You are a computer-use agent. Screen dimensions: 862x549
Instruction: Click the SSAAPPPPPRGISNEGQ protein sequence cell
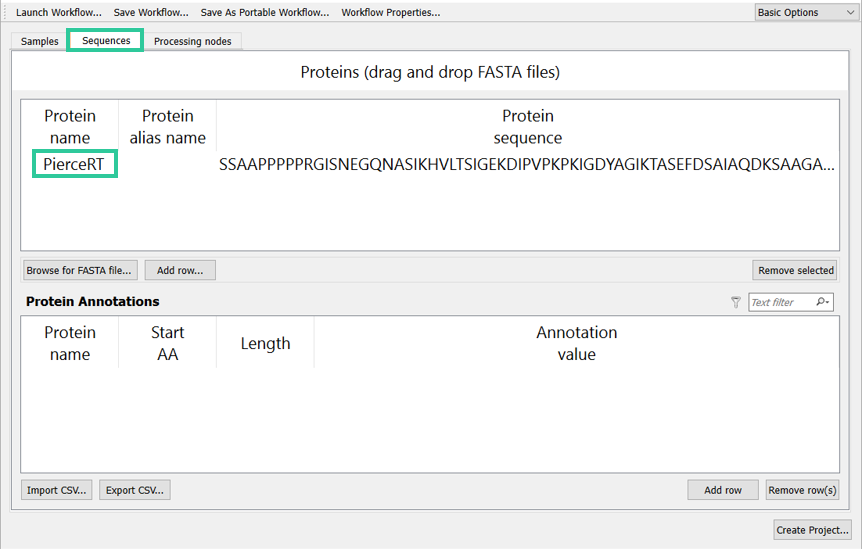tap(527, 164)
